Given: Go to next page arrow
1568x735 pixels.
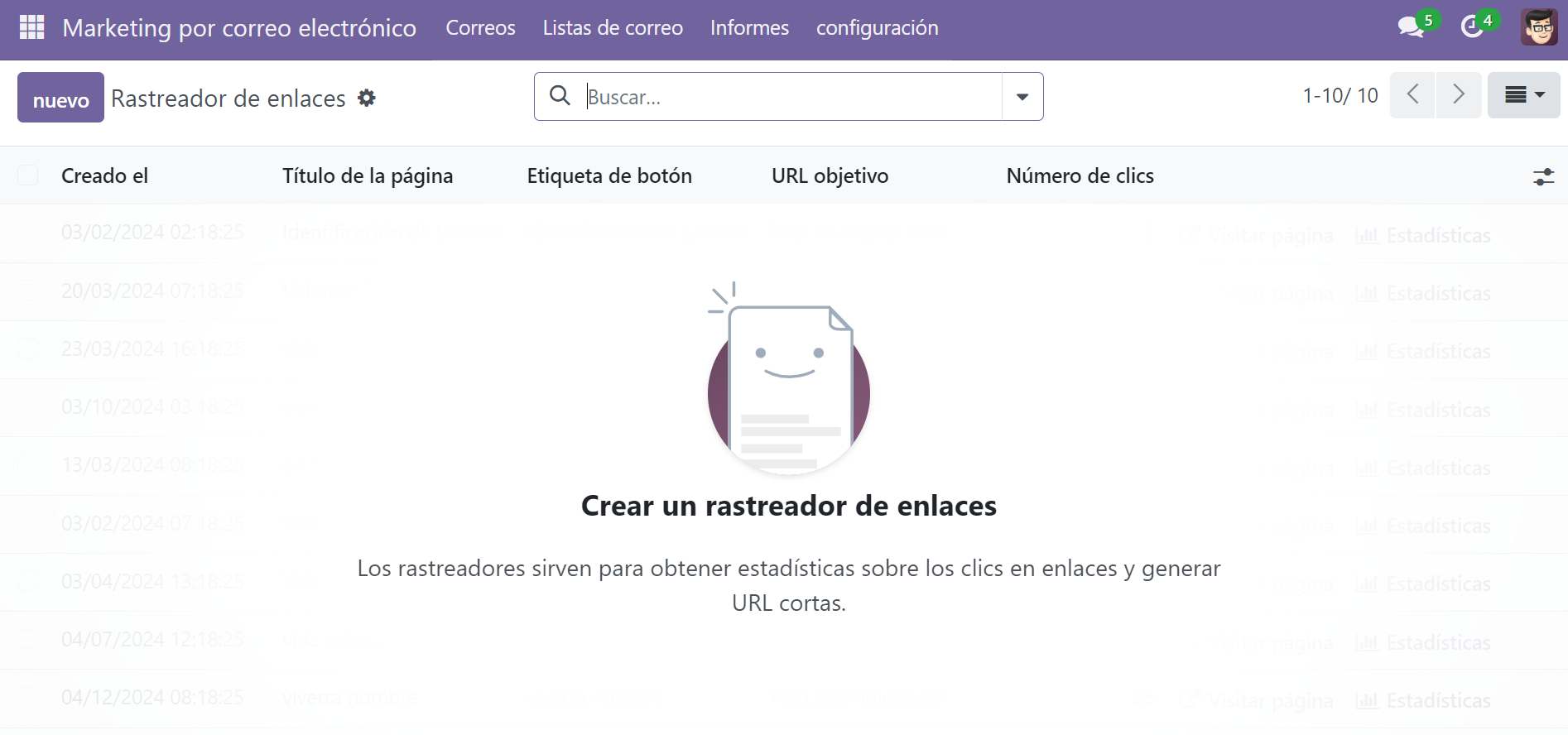Looking at the screenshot, I should (x=1459, y=95).
